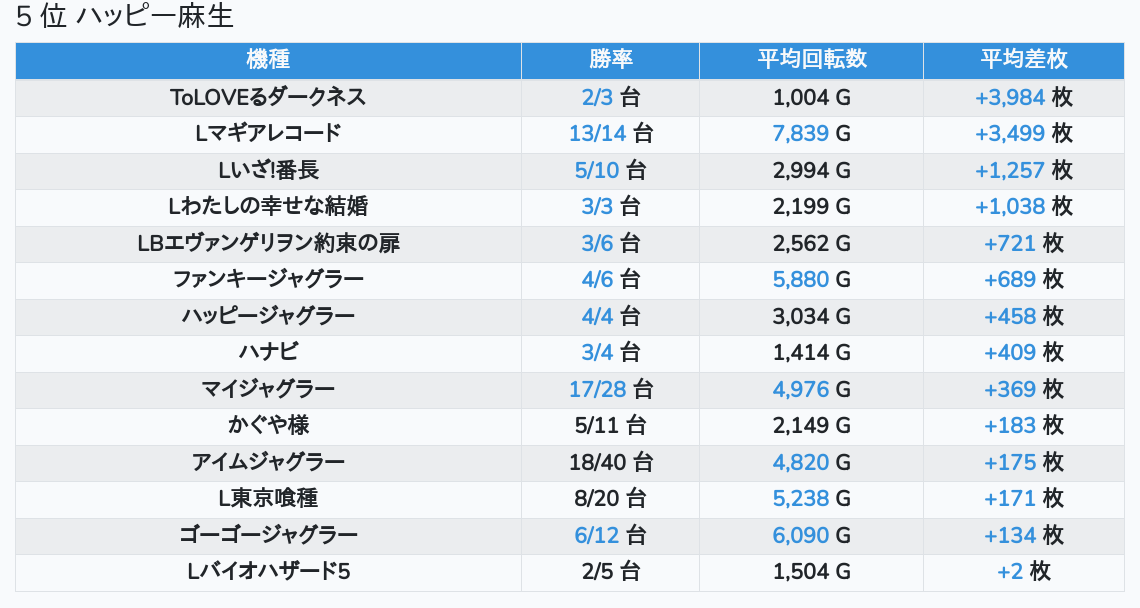Screen dimensions: 1140x608
Task: Click the 5,880 spins for ファンキージャグラー
Action: tap(800, 279)
